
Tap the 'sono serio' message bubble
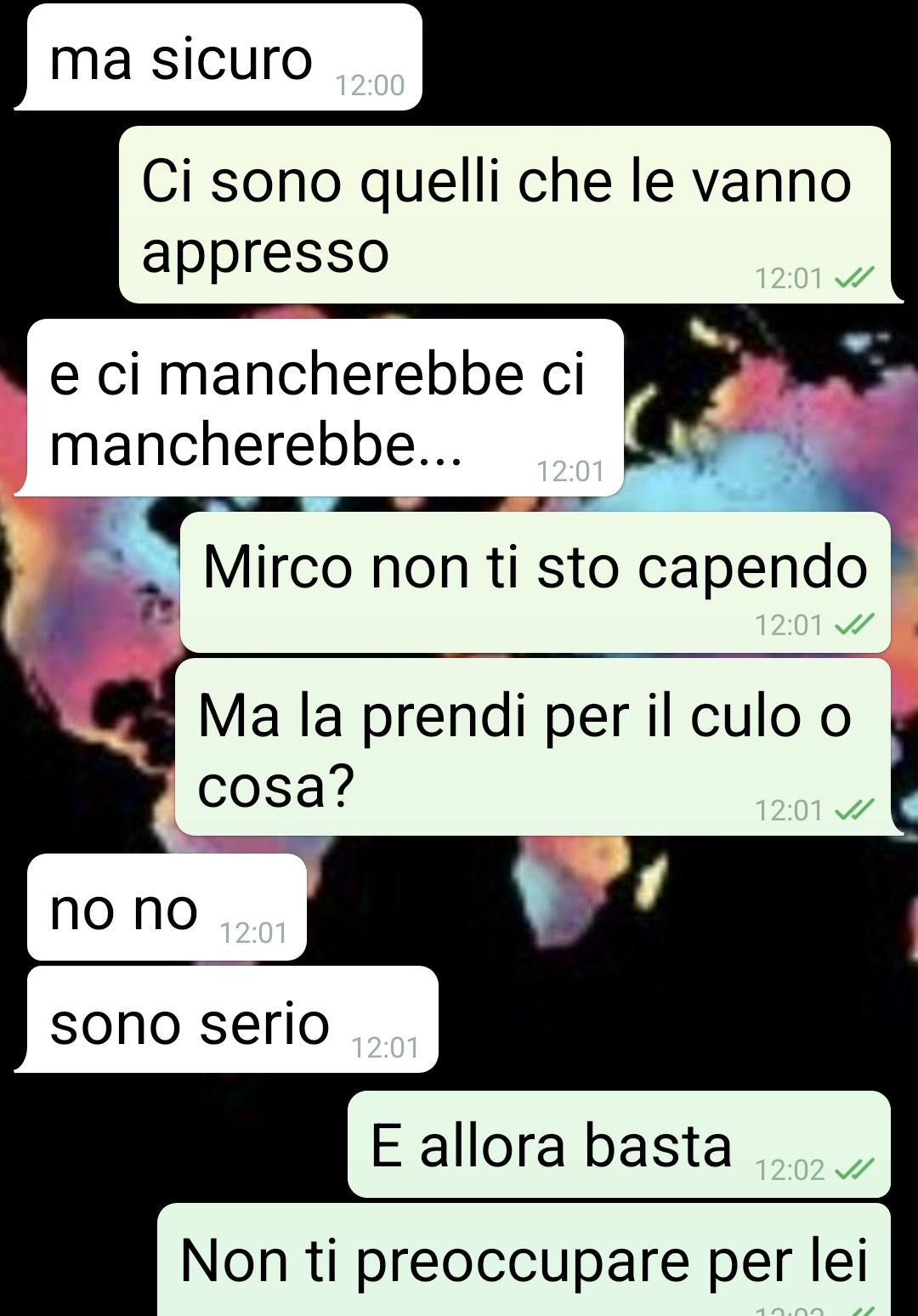click(x=227, y=1019)
